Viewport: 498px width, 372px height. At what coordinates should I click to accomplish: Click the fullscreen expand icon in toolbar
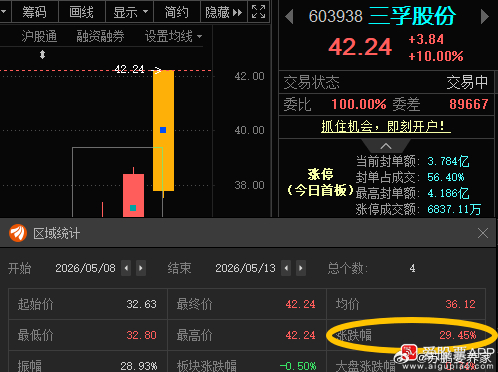[258, 12]
